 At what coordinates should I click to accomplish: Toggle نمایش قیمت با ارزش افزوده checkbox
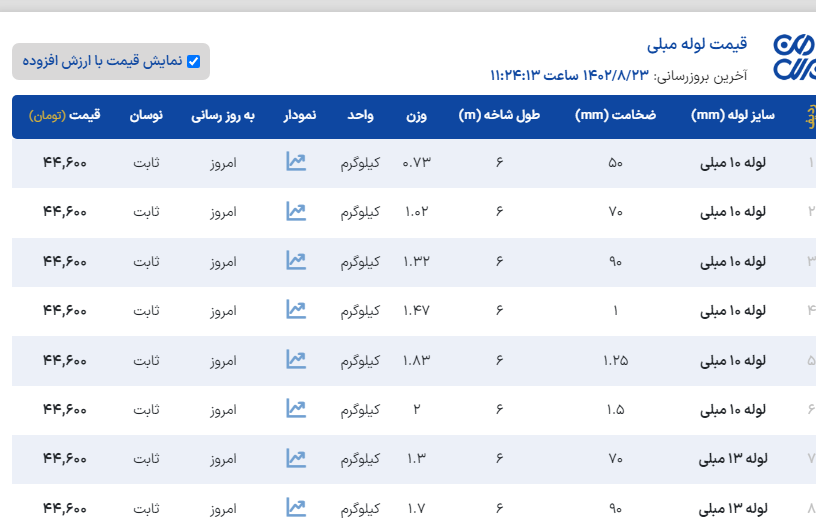(x=193, y=61)
